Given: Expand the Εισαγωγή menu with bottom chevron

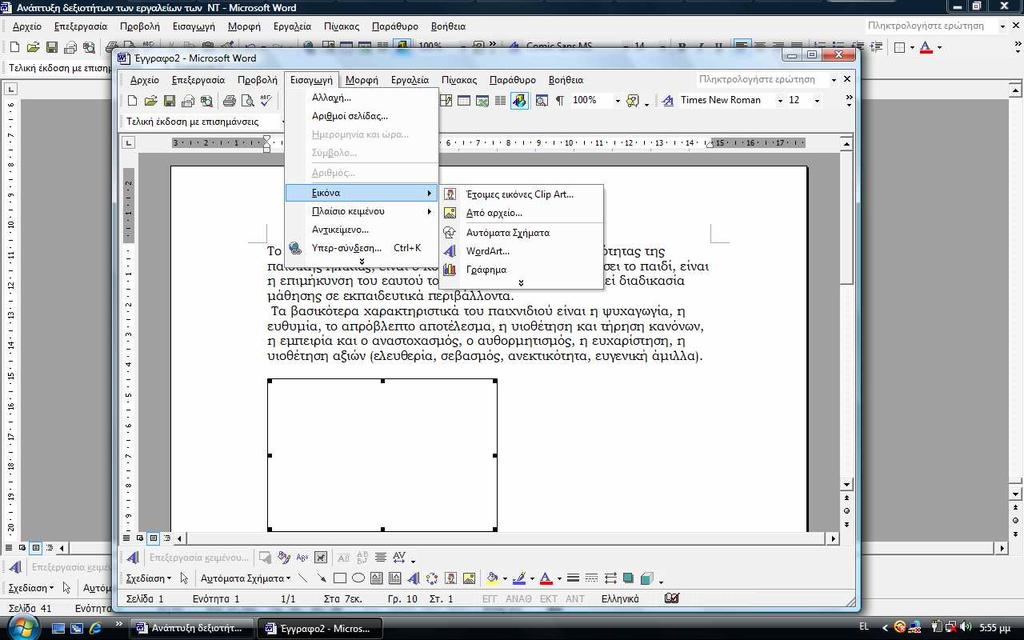Looking at the screenshot, I should (x=362, y=261).
